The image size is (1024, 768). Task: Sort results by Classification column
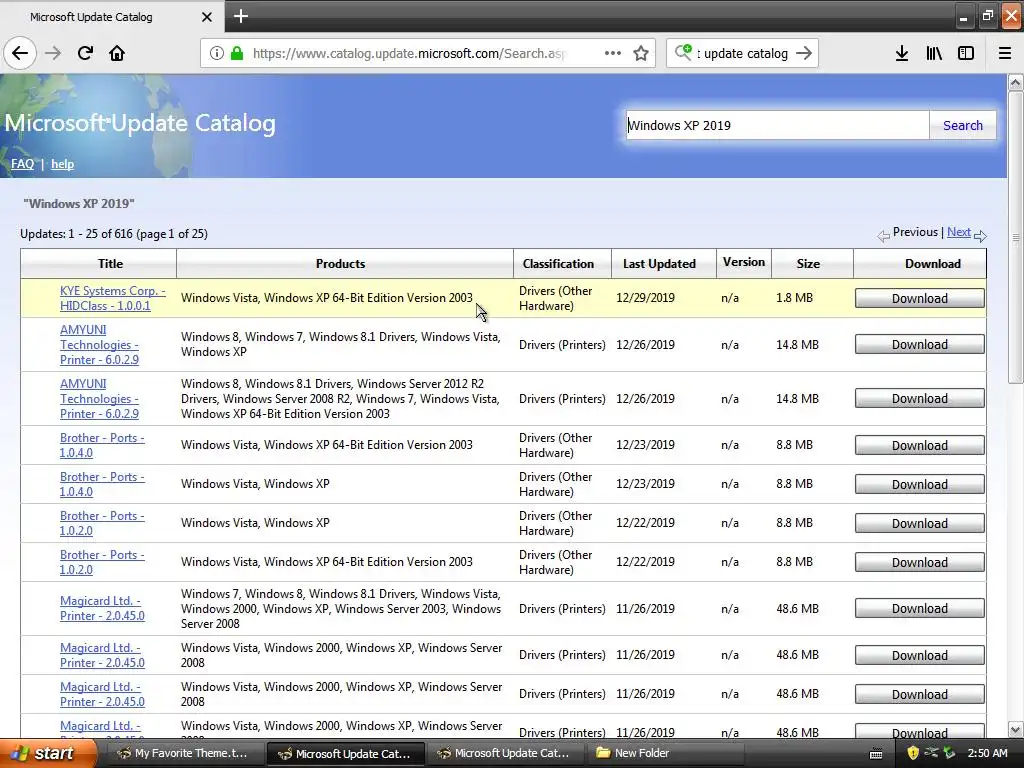(x=558, y=264)
